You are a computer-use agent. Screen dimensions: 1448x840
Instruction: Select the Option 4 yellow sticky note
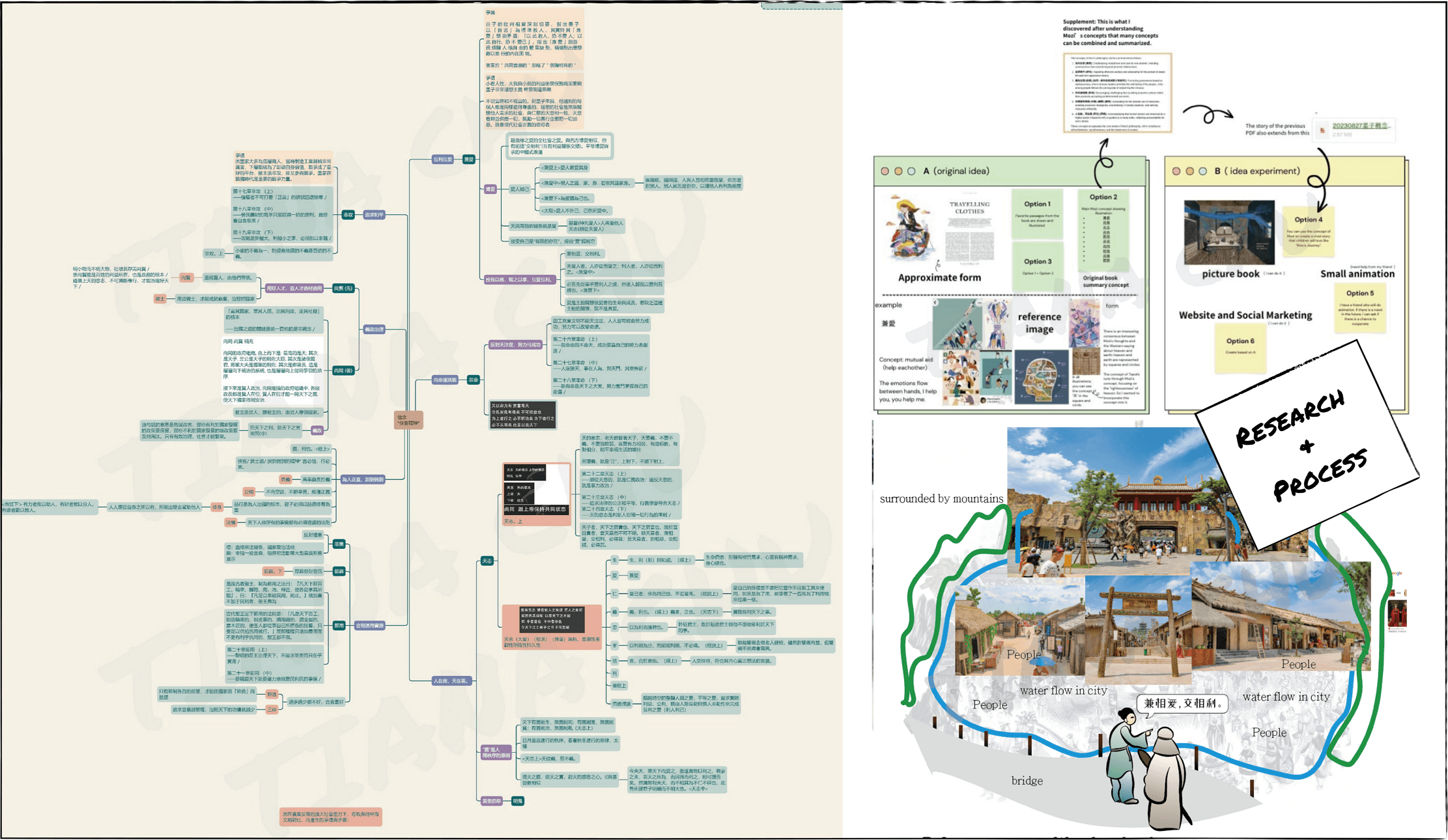coord(1308,231)
